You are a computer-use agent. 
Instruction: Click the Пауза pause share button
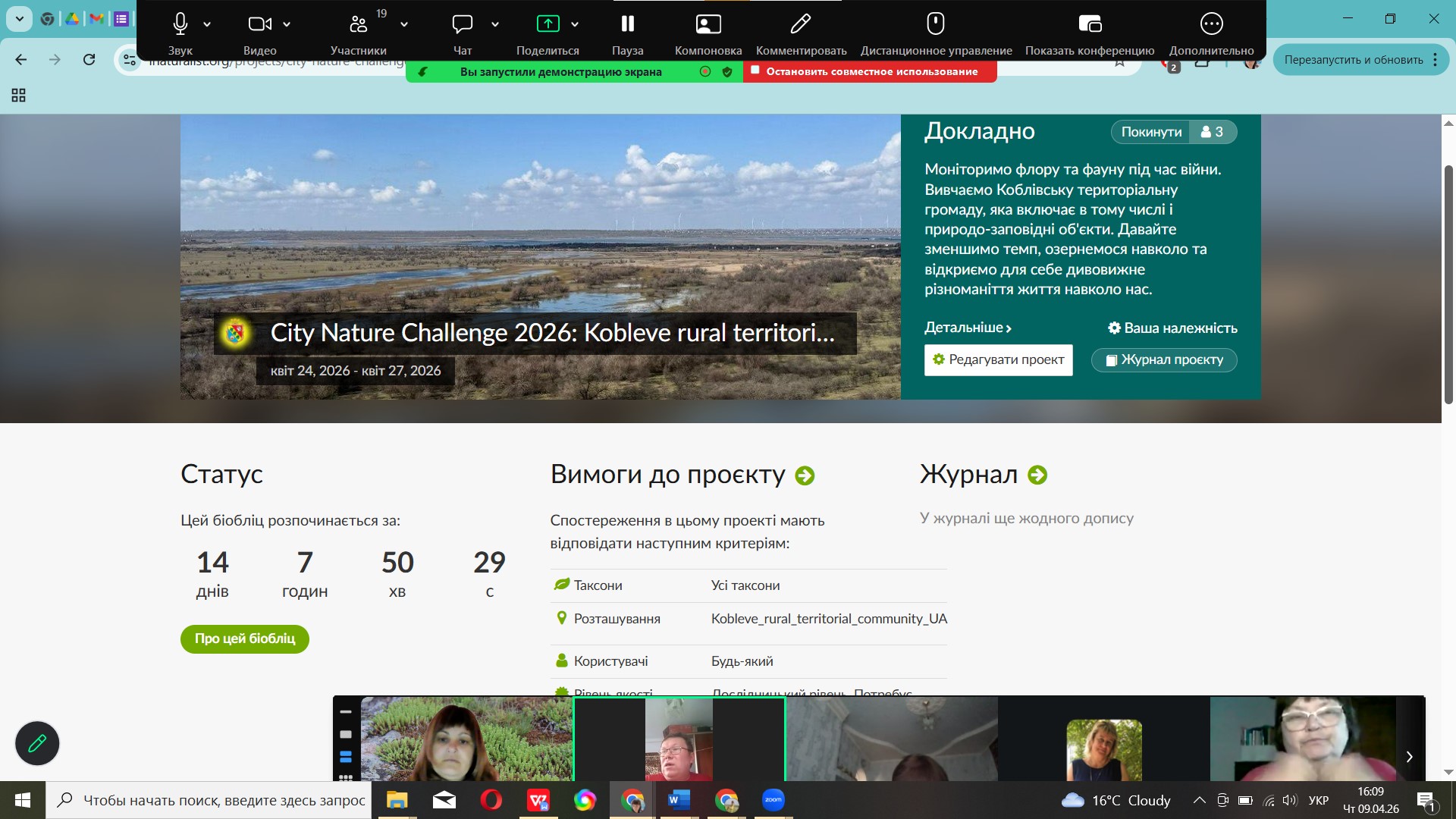tap(627, 24)
